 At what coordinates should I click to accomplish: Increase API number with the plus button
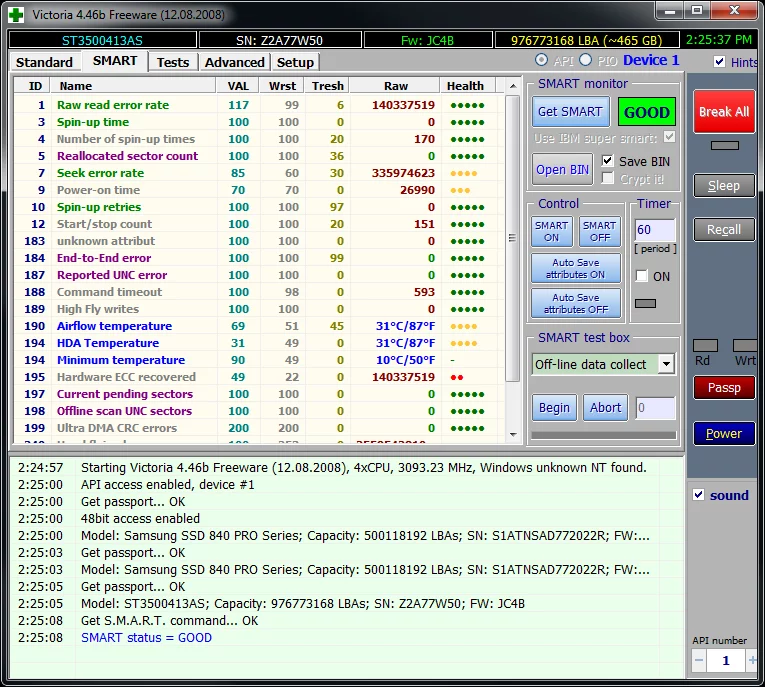[752, 660]
